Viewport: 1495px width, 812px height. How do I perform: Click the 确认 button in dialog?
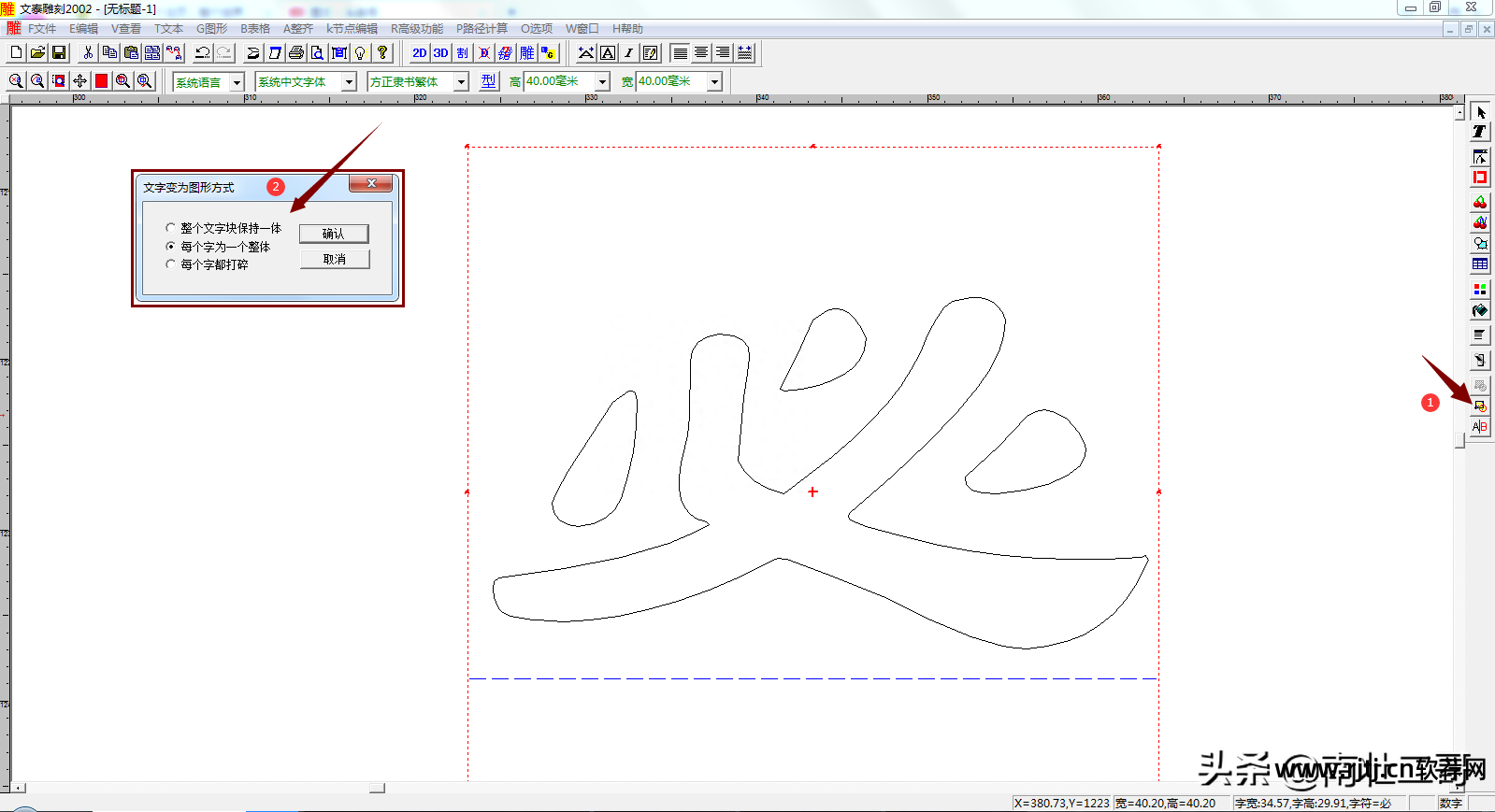coord(334,234)
